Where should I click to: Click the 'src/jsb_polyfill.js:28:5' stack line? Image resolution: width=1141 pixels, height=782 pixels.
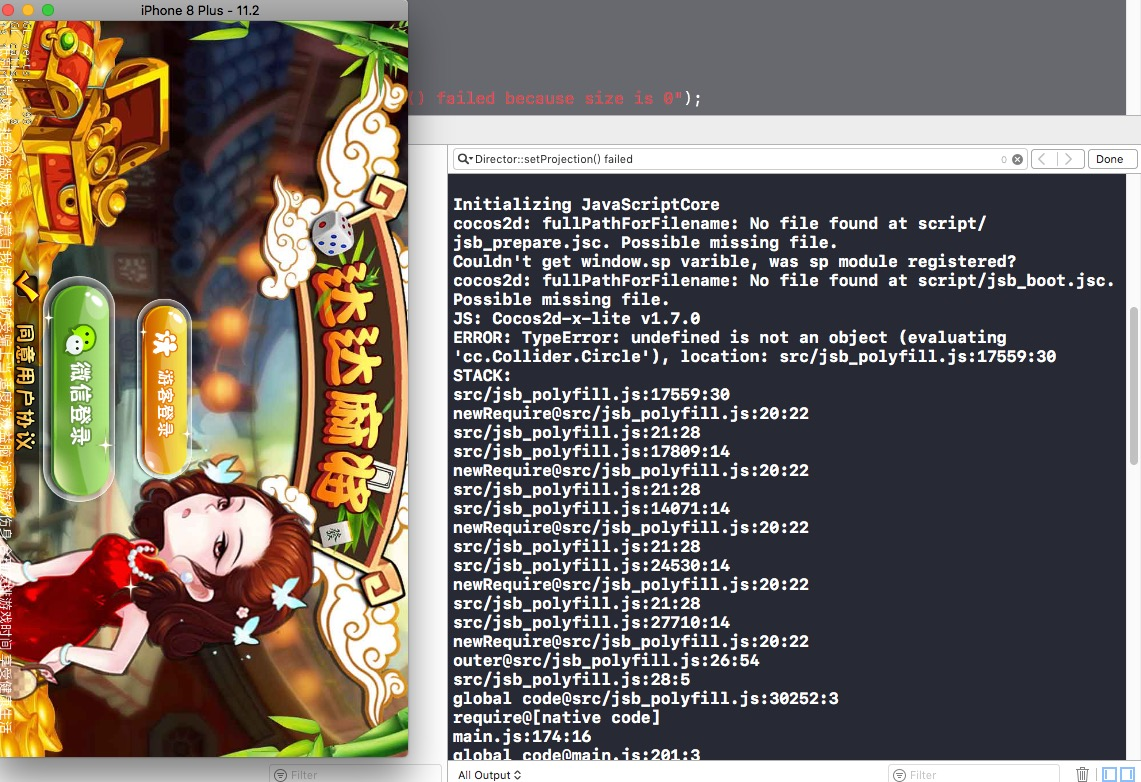coord(571,679)
